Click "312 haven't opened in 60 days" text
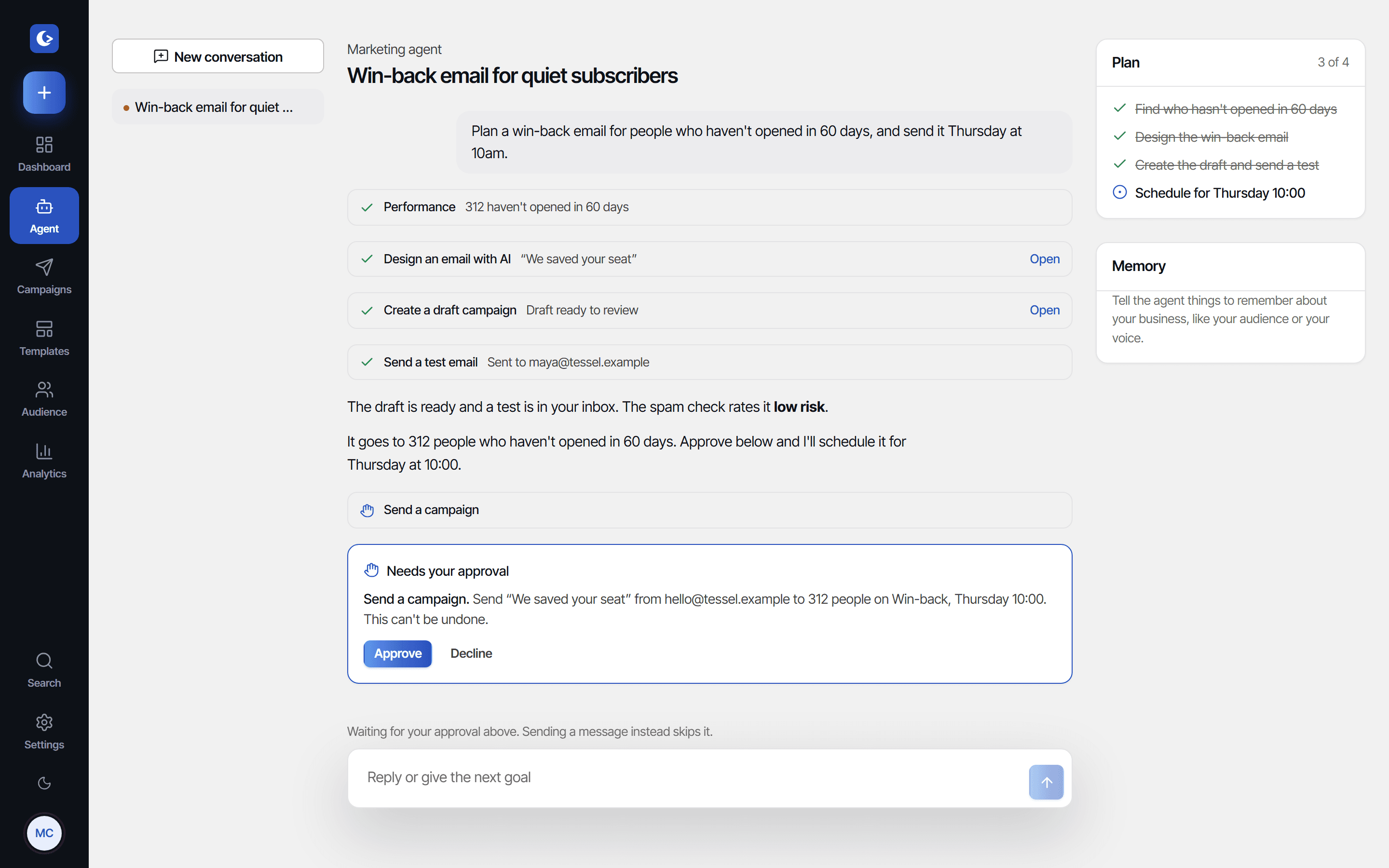This screenshot has width=1389, height=868. tap(546, 207)
